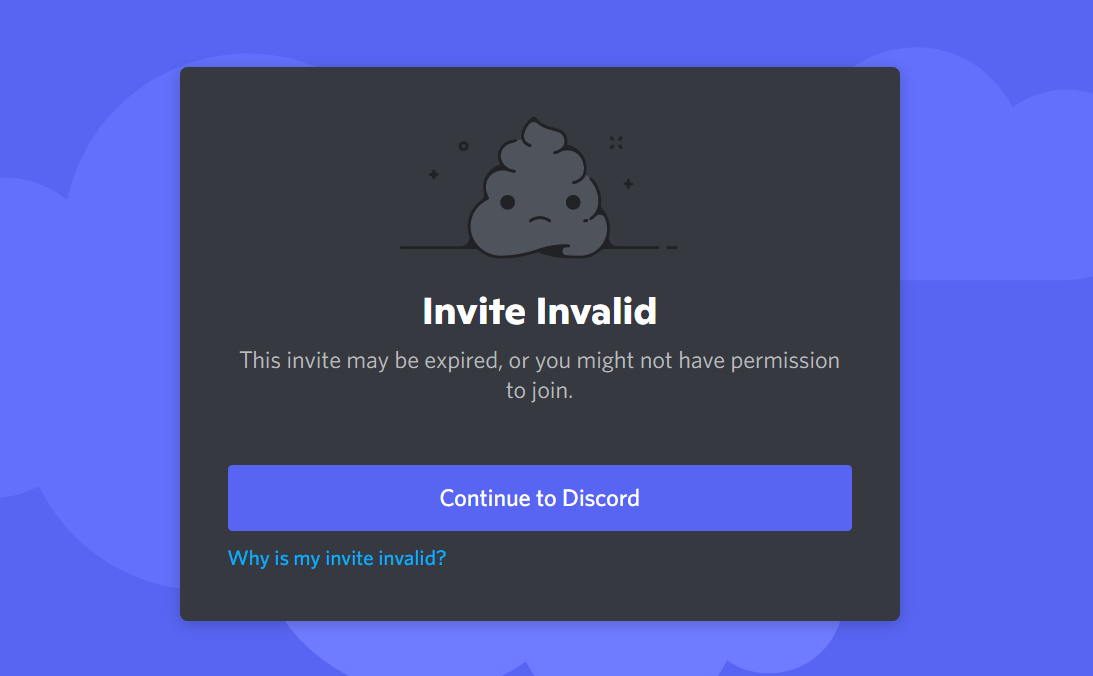Click the poop character's left eye

pos(507,202)
